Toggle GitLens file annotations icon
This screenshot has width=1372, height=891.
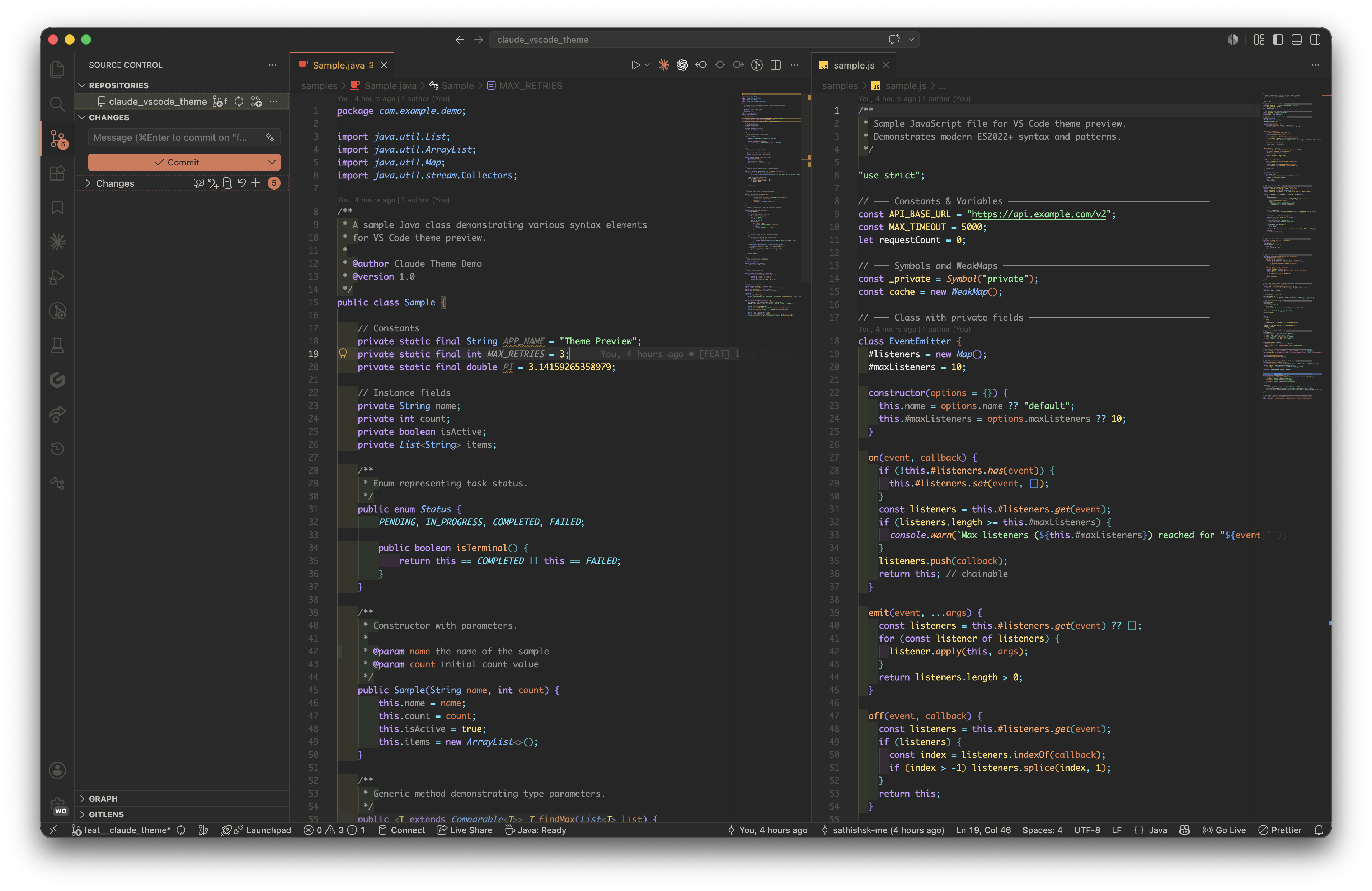pos(757,65)
